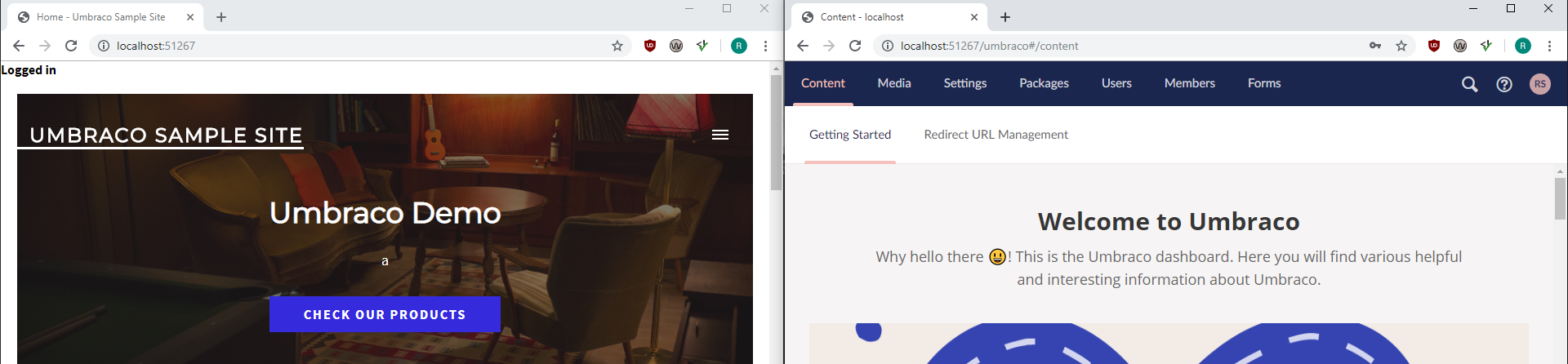
Task: Open the Chrome profile R avatar in right window
Action: click(x=1523, y=46)
